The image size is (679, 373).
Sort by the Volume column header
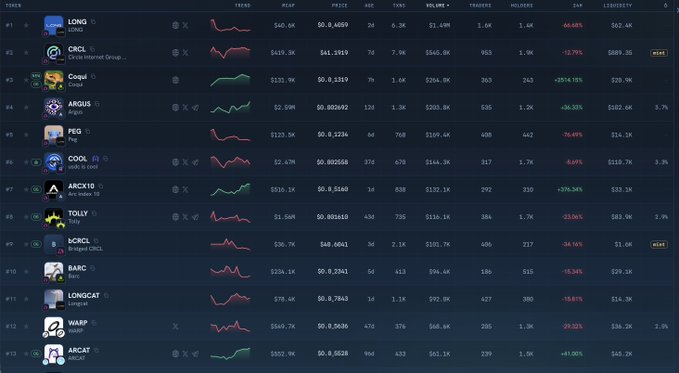437,6
